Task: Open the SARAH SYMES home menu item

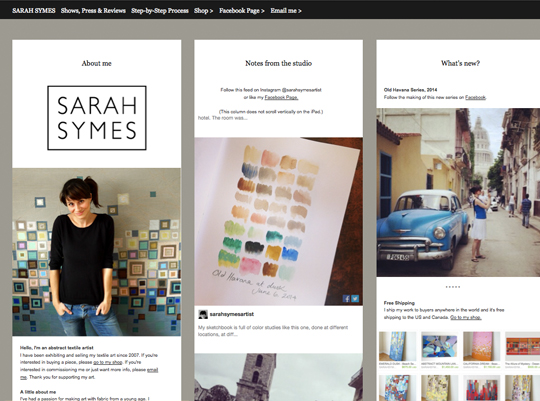Action: coord(34,11)
